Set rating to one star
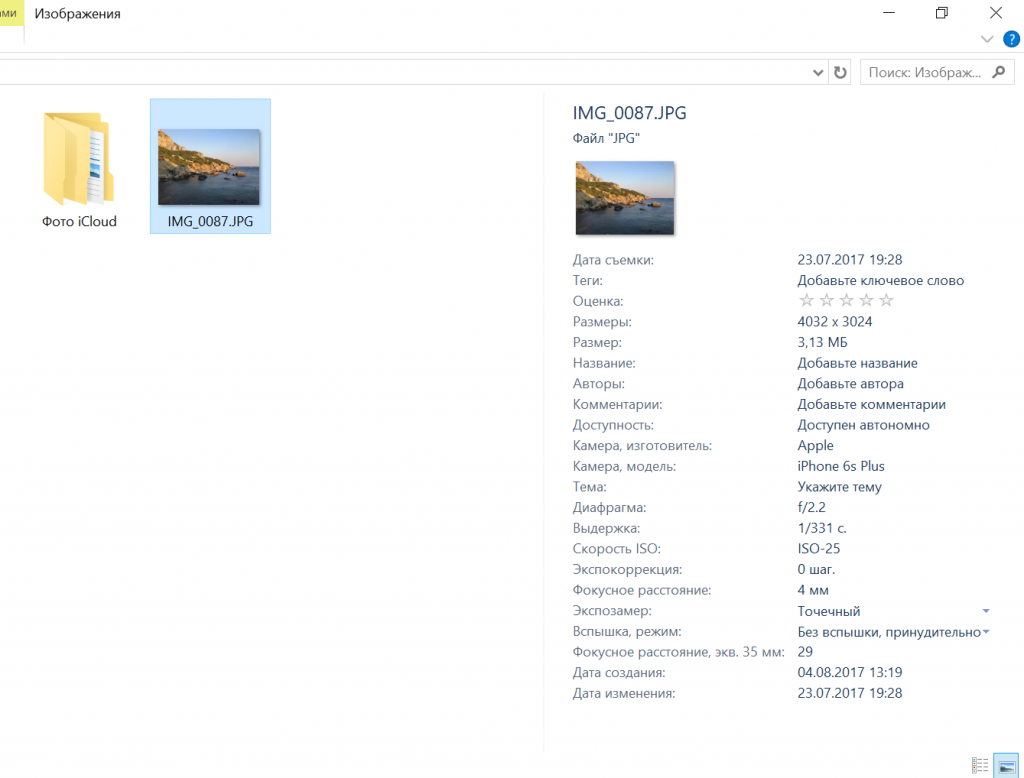Image resolution: width=1024 pixels, height=778 pixels. 807,300
